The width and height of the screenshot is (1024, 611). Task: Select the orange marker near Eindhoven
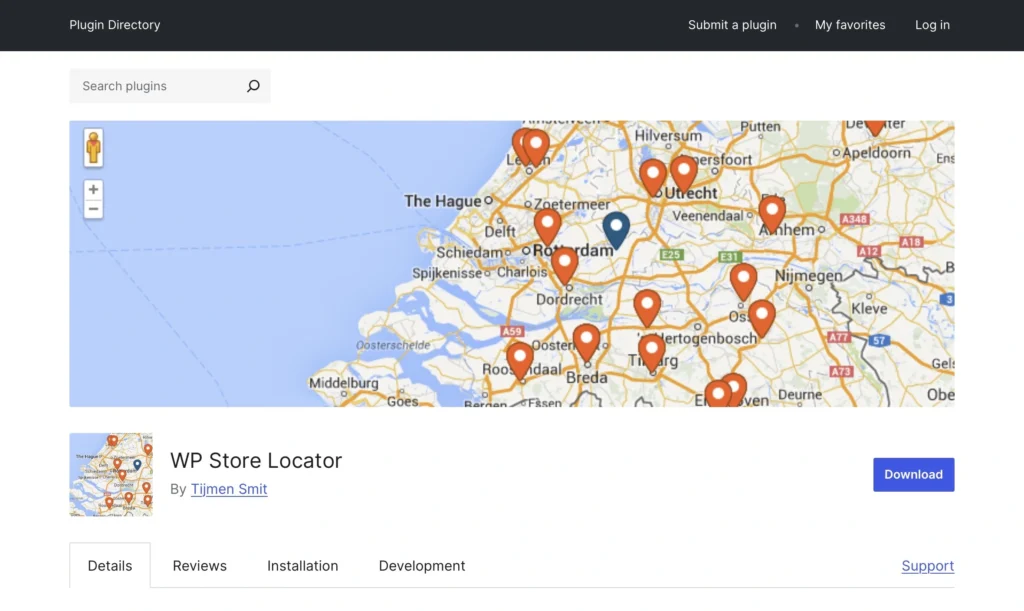coord(718,392)
